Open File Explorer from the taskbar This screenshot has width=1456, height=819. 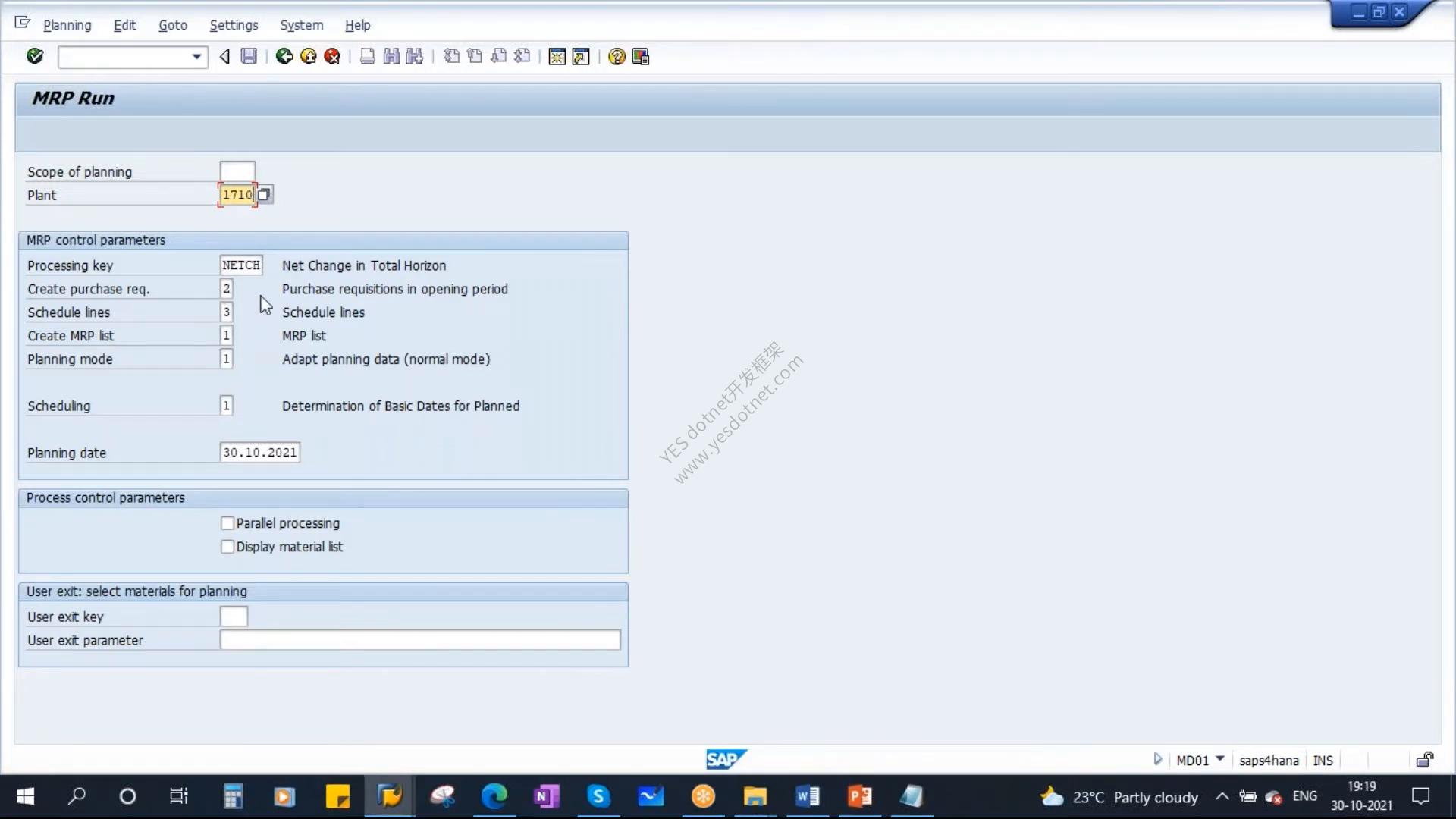[x=755, y=796]
